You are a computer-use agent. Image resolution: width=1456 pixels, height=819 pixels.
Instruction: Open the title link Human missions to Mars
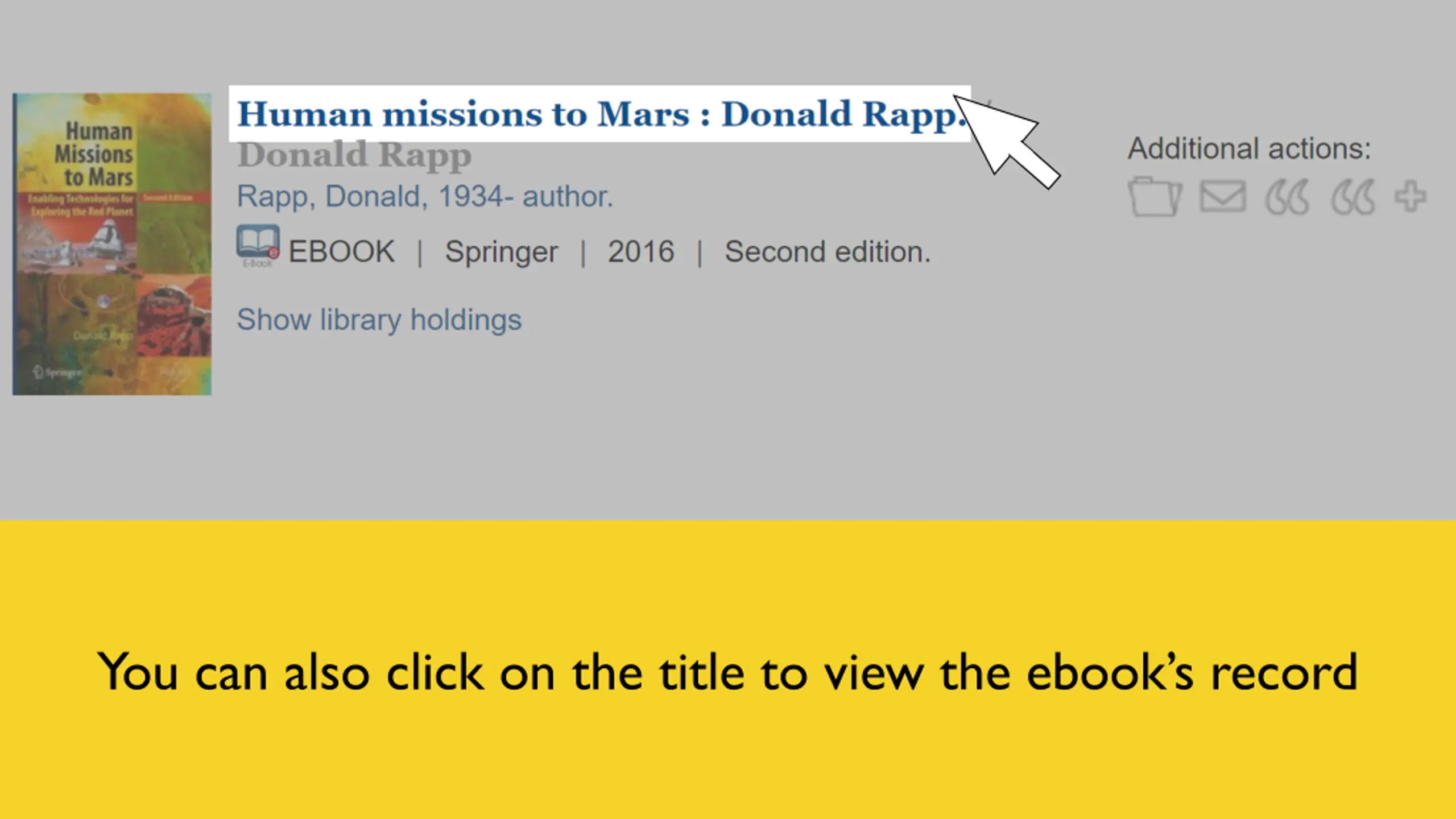pos(599,114)
